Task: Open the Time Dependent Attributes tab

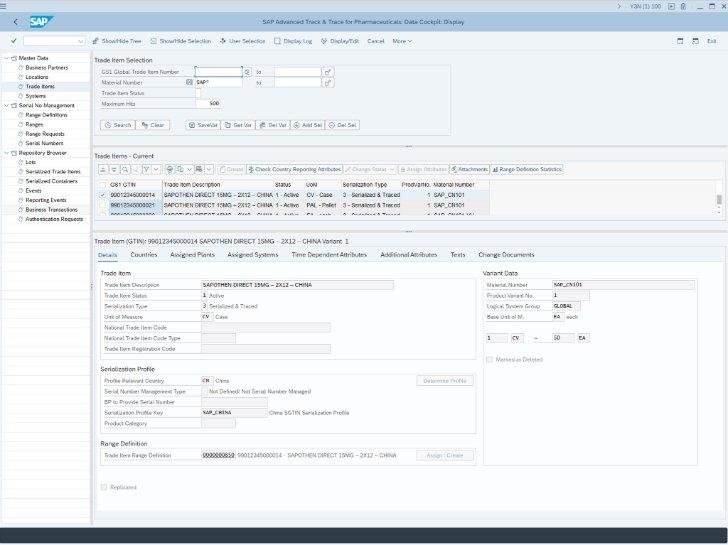Action: (x=329, y=255)
